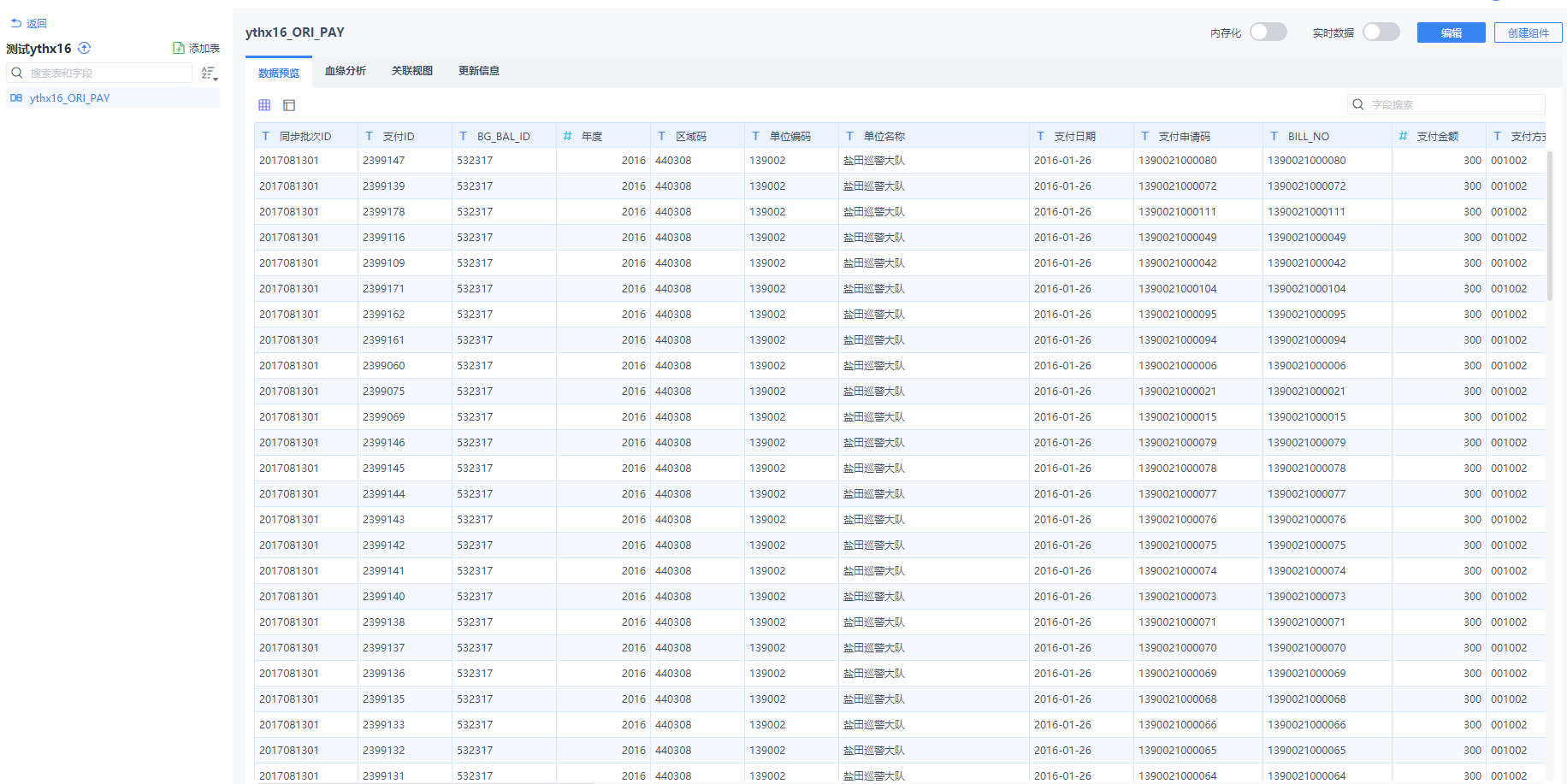Switch to the layout view icon

(289, 105)
